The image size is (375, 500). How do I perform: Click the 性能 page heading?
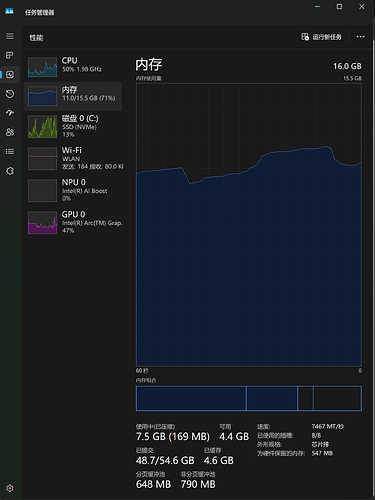pyautogui.click(x=36, y=38)
